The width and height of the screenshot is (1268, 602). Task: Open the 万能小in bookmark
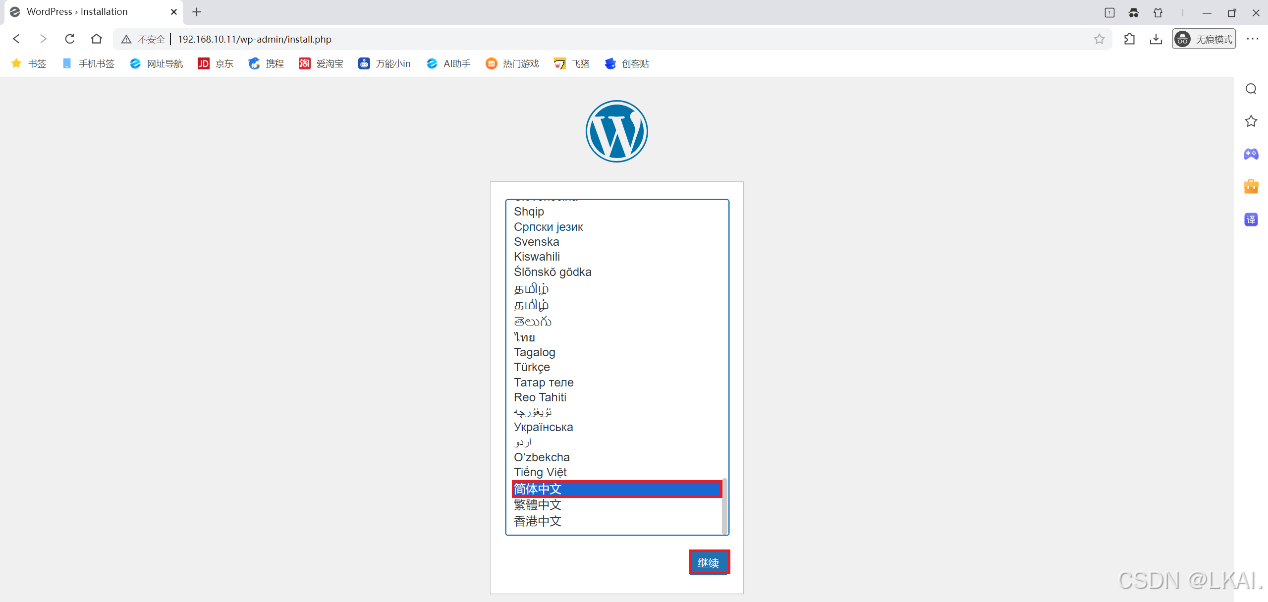[384, 63]
